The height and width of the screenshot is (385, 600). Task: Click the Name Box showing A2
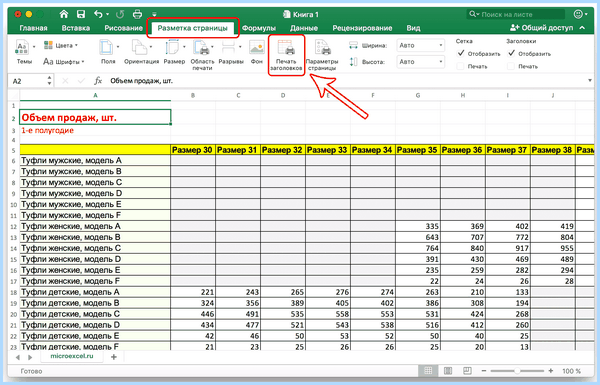[29, 81]
